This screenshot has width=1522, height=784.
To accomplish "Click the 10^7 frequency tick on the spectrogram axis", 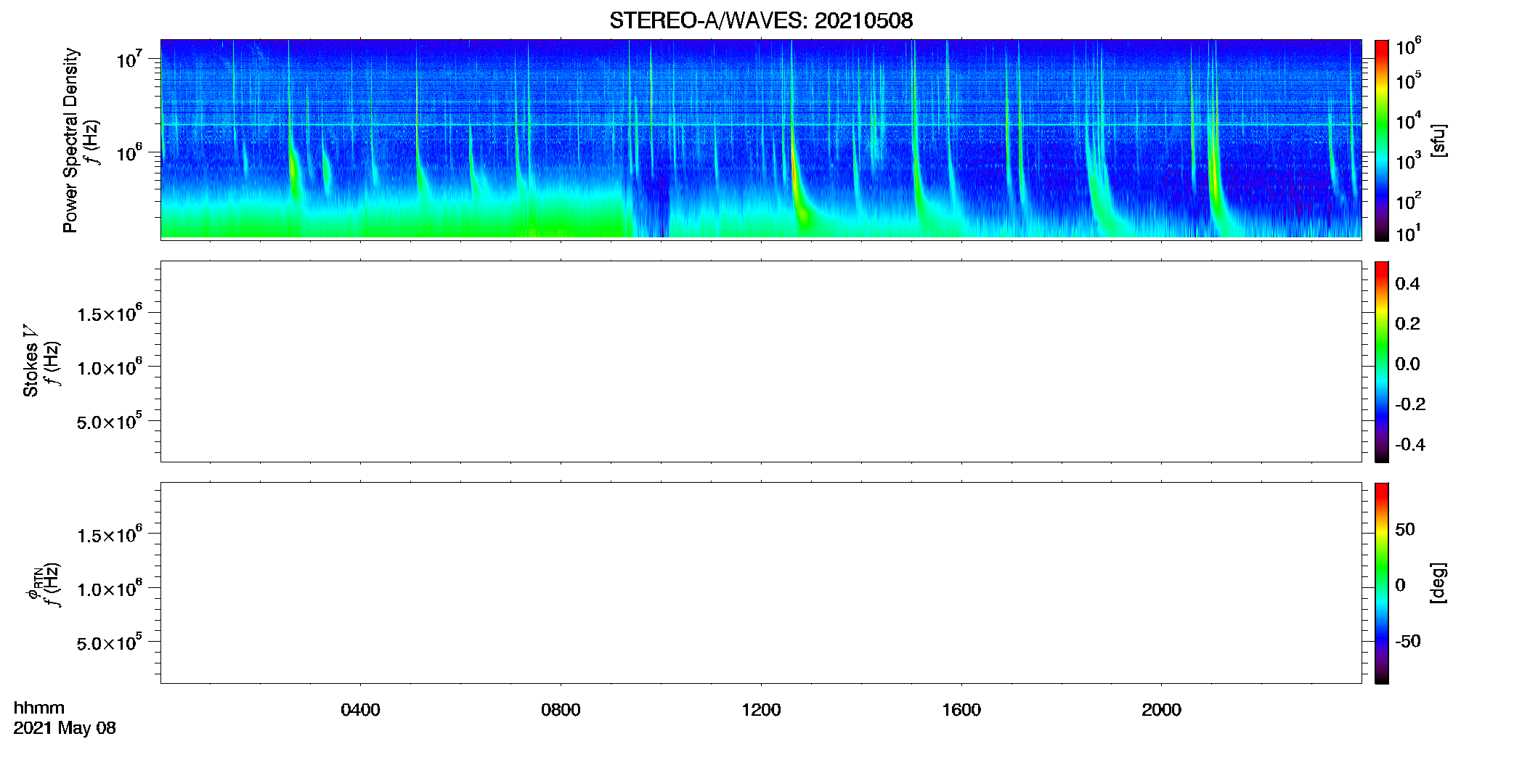I will pos(130,58).
